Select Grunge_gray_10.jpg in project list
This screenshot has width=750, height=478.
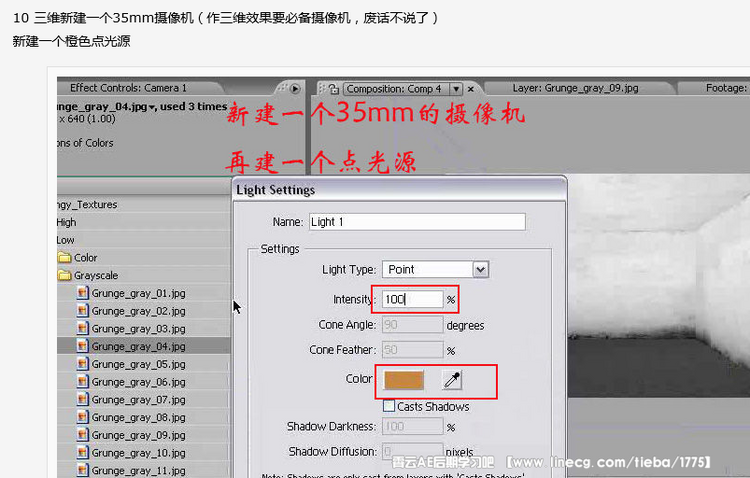[138, 453]
